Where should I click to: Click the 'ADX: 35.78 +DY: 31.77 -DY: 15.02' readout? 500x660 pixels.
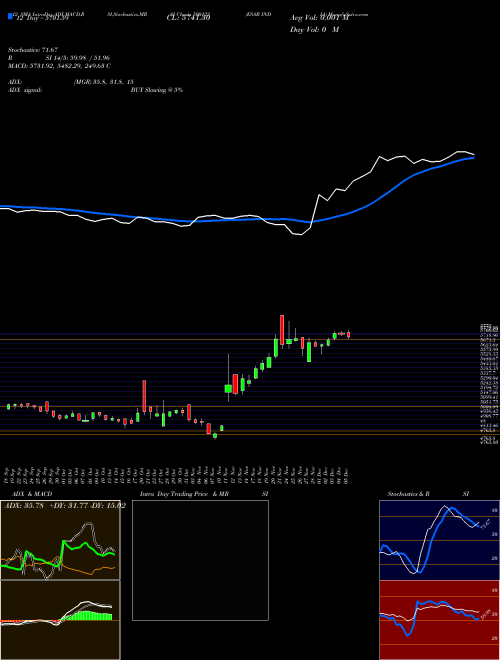(65, 505)
